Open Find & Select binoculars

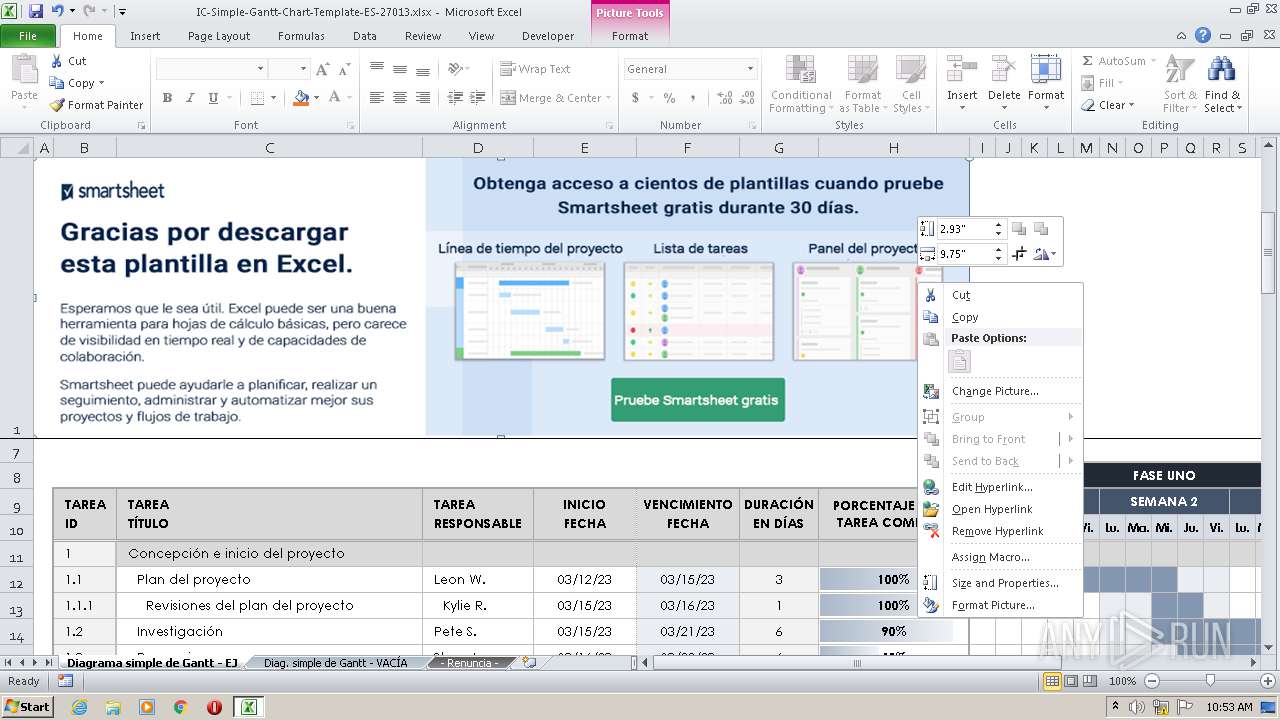[1222, 84]
